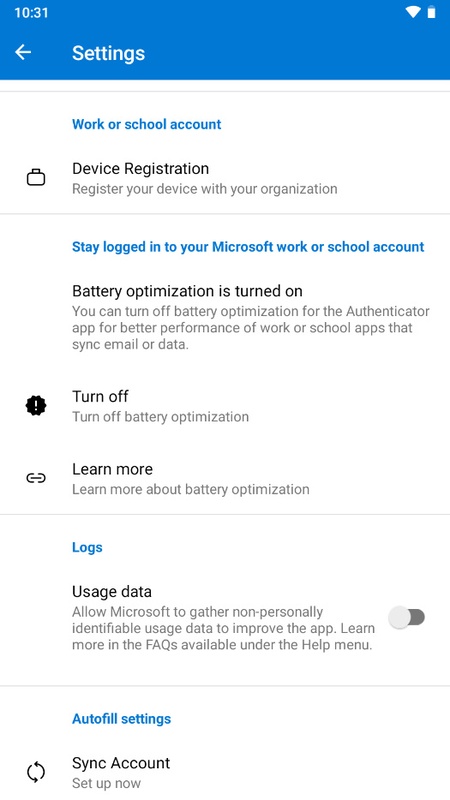450x800 pixels.
Task: Tap the warning badge icon beside Turn off
Action: coord(36,406)
